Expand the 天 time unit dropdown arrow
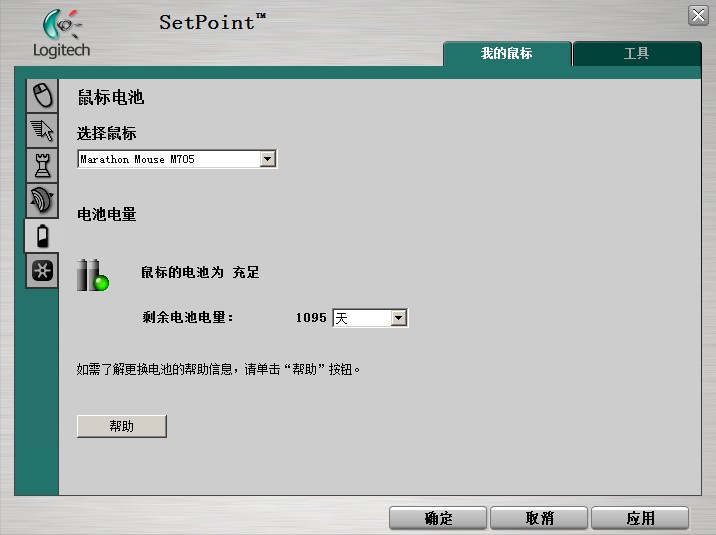This screenshot has width=716, height=535. point(398,318)
